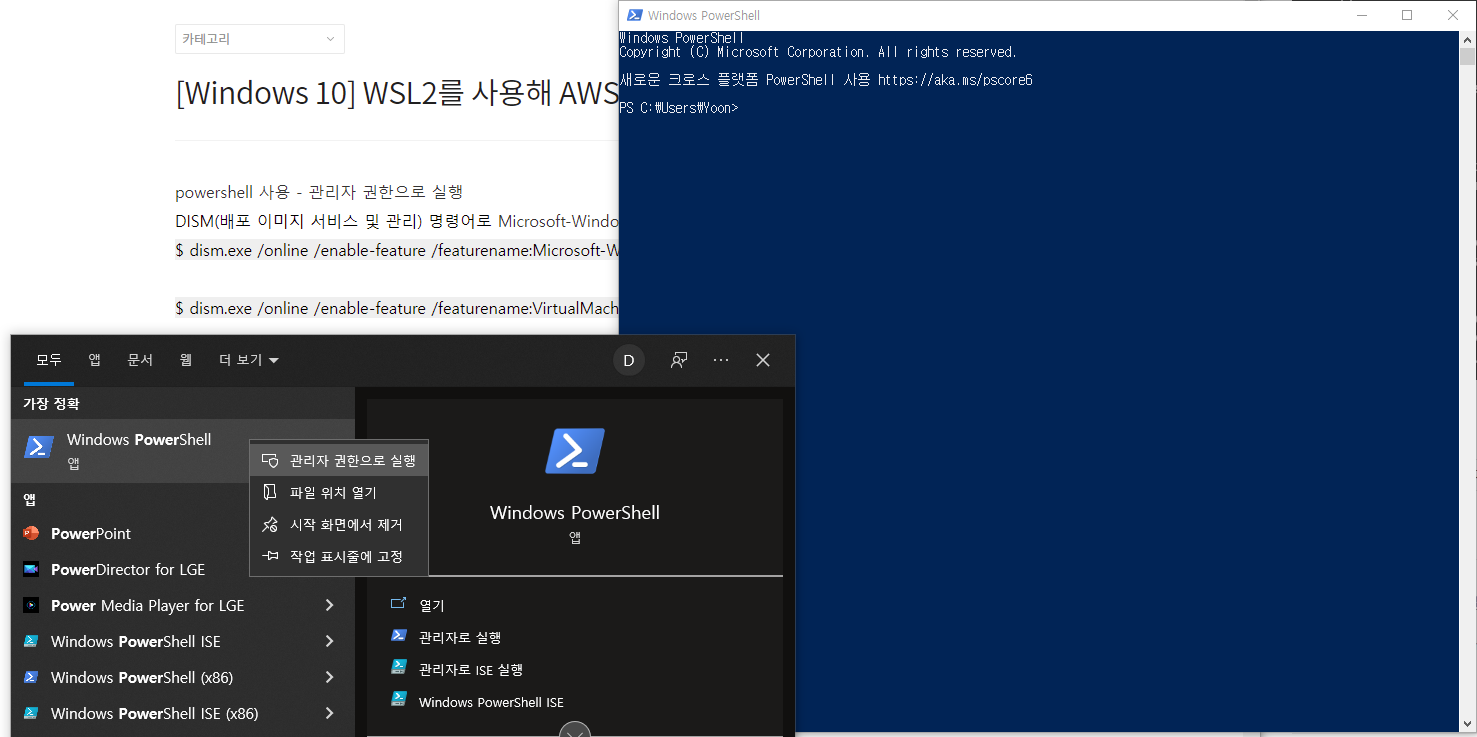The height and width of the screenshot is (737, 1477).
Task: Click the ISE icon beside 관리자로 ISE 실행
Action: coord(399,668)
